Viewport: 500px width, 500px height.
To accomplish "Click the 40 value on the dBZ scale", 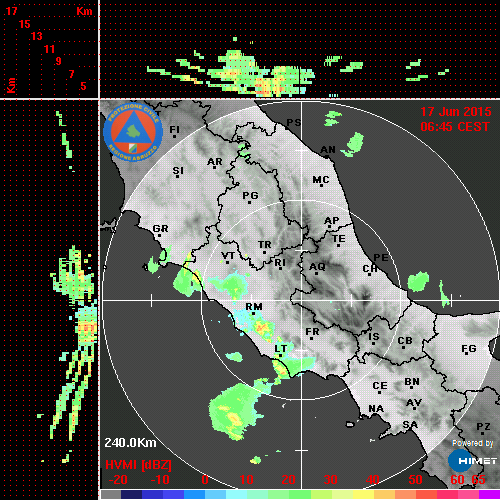I will click(x=373, y=480).
